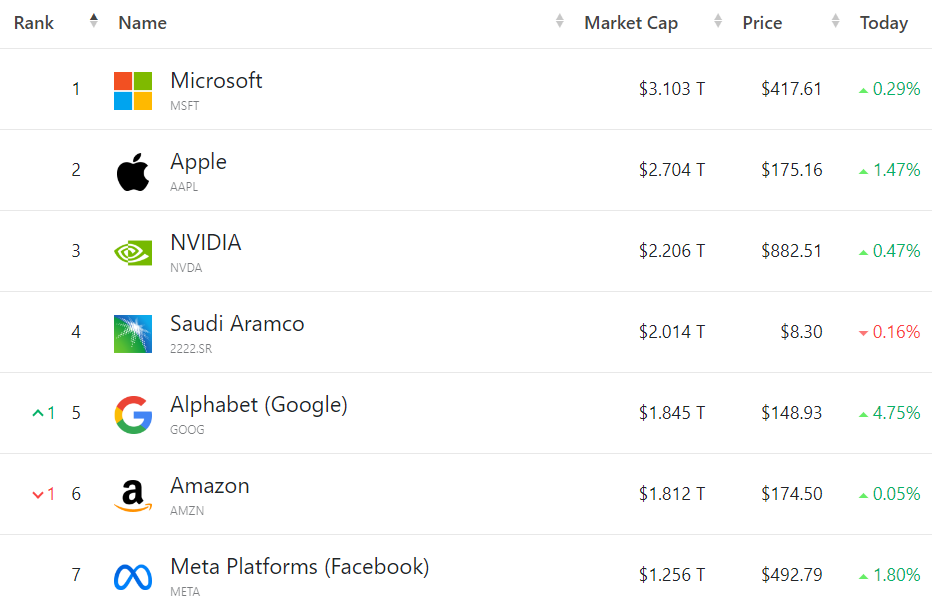Sort table by Rank column arrows
Image resolution: width=932 pixels, height=610 pixels.
point(94,21)
